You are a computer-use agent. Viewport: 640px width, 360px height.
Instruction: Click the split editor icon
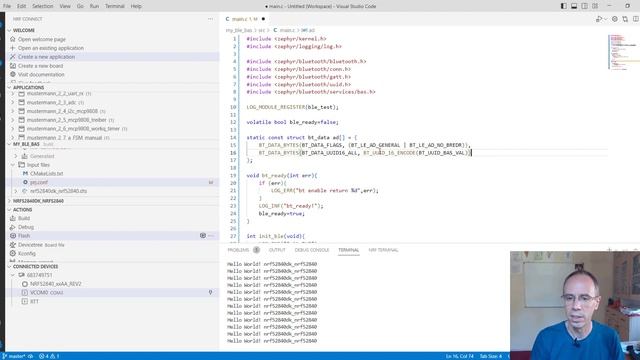click(636, 19)
